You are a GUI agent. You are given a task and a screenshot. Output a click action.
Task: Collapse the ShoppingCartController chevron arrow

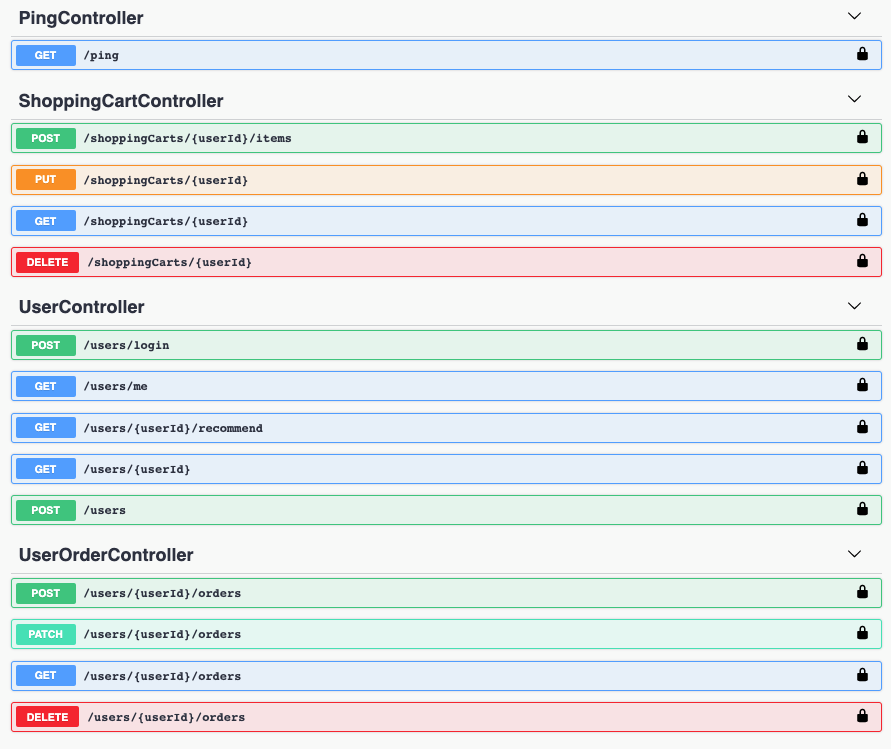point(854,99)
